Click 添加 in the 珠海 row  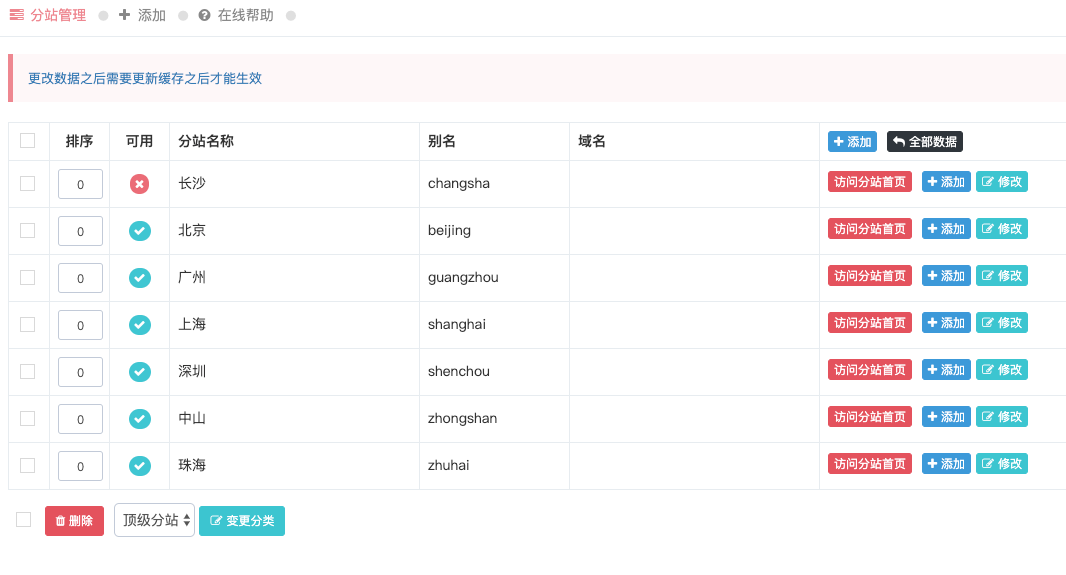(946, 463)
